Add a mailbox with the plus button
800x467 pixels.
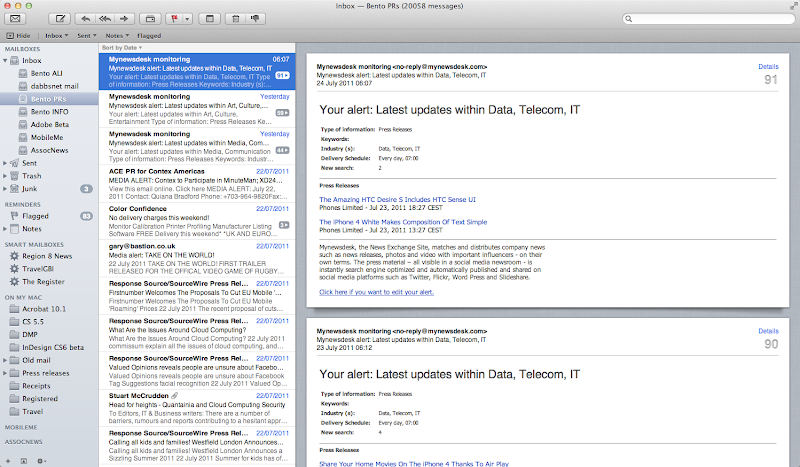[x=8, y=461]
